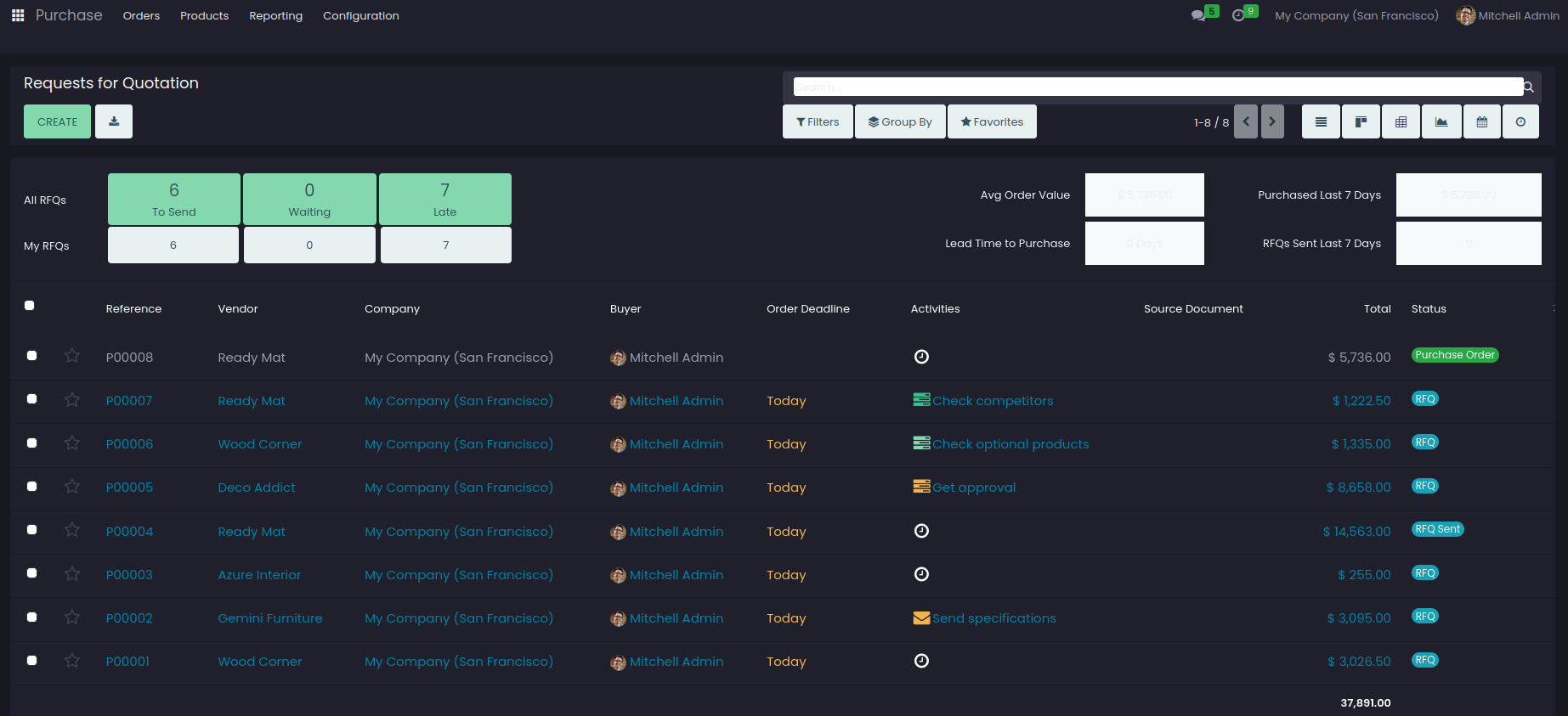Viewport: 1568px width, 716px height.
Task: Switch to pivot table view
Action: [1401, 121]
